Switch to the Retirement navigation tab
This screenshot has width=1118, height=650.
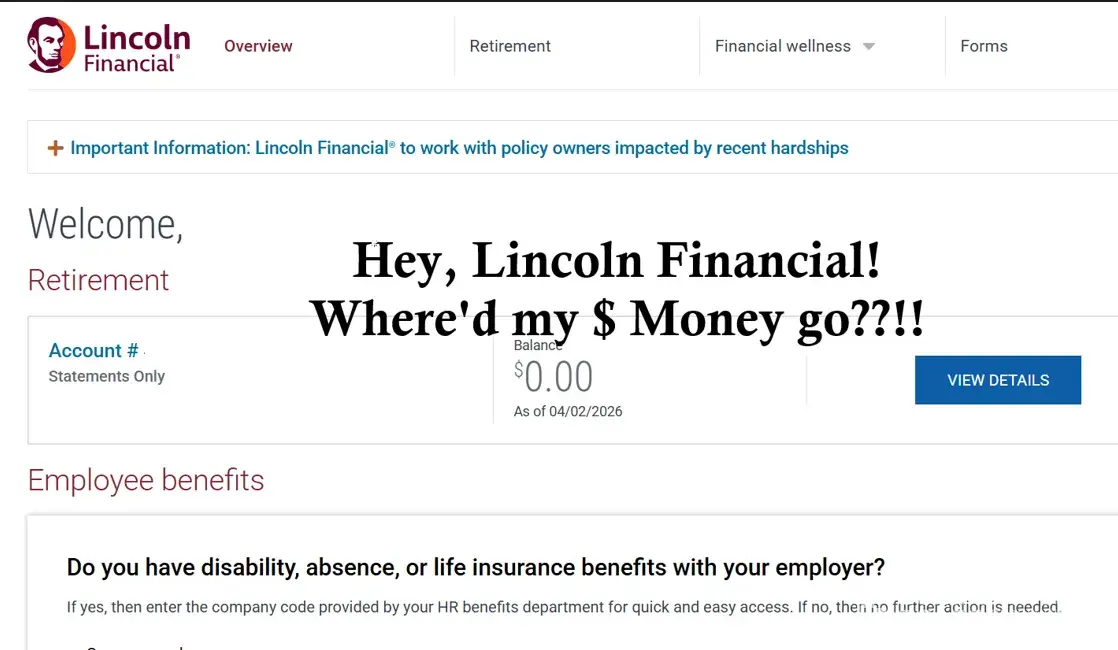click(510, 46)
